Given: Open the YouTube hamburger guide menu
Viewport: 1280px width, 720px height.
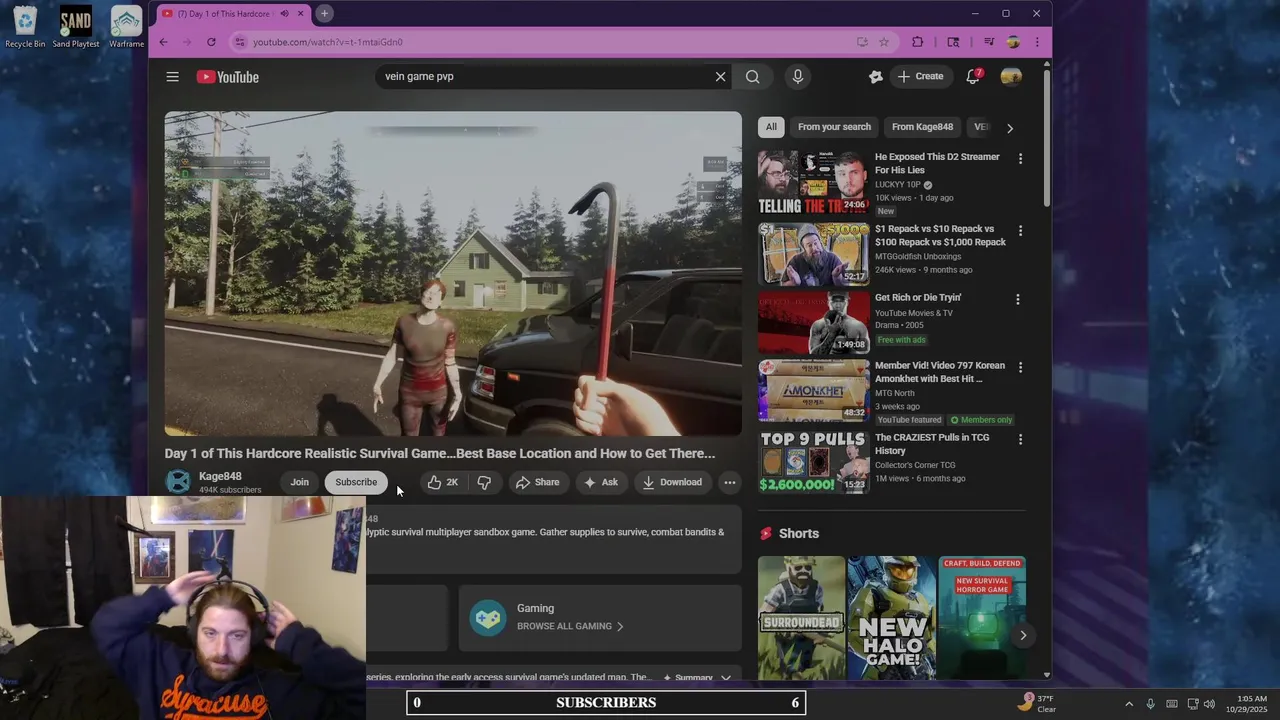Looking at the screenshot, I should 172,77.
